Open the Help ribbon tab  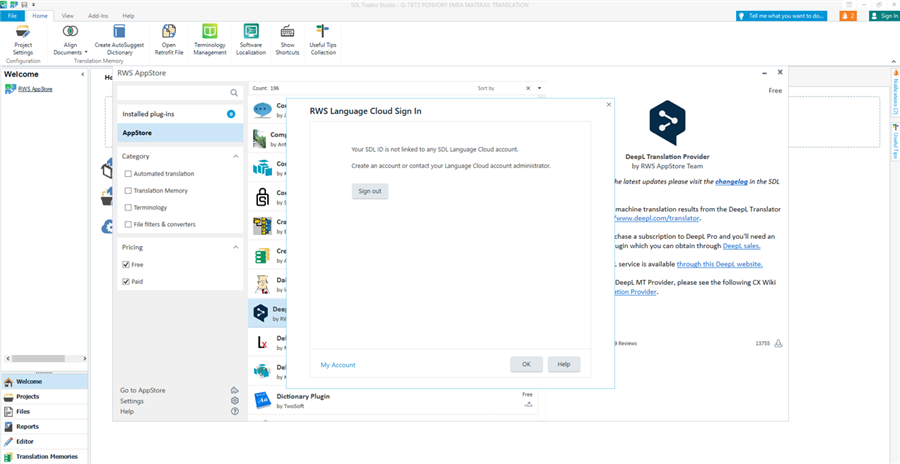[129, 16]
